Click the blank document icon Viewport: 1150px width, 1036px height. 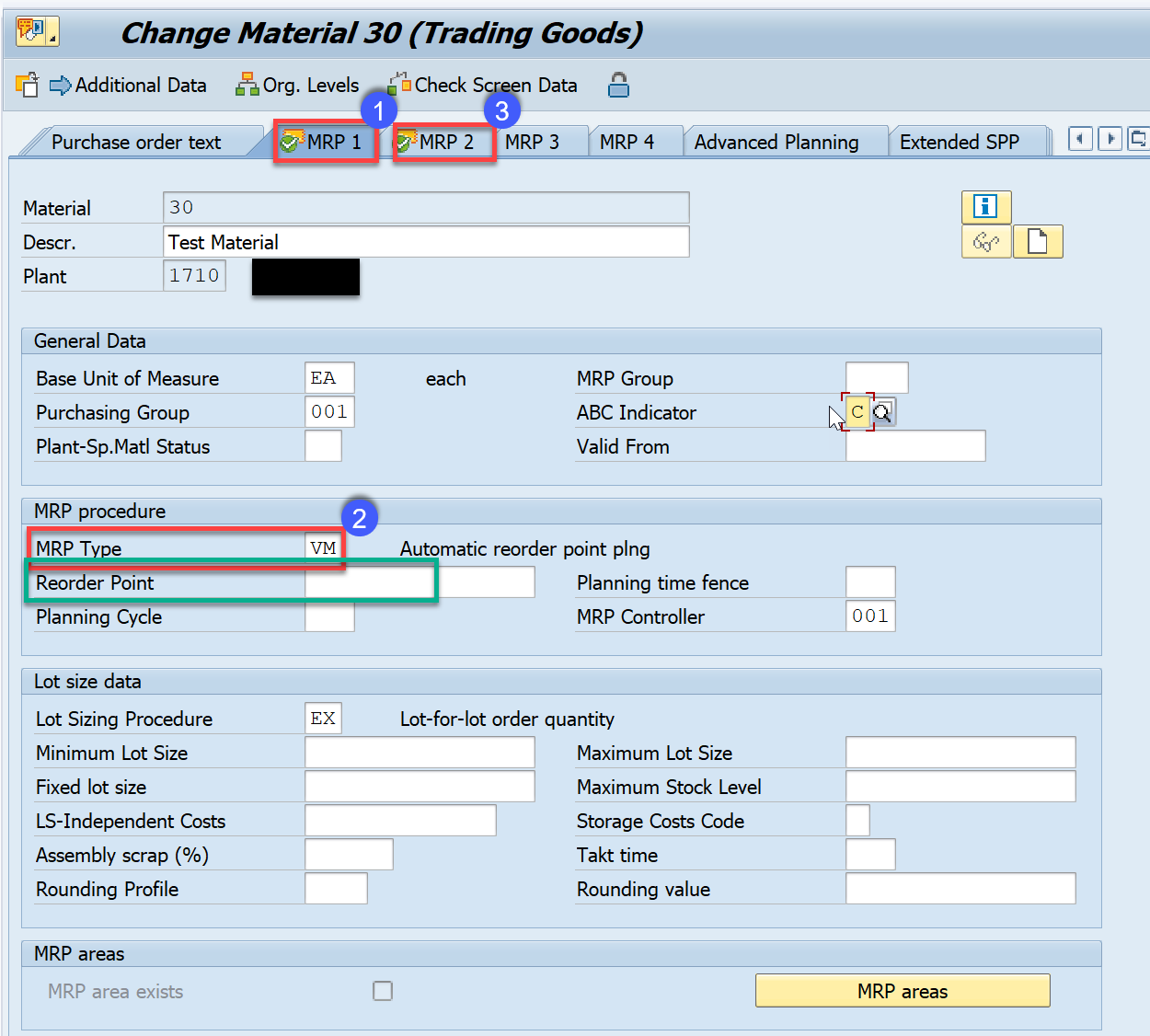tap(1038, 242)
